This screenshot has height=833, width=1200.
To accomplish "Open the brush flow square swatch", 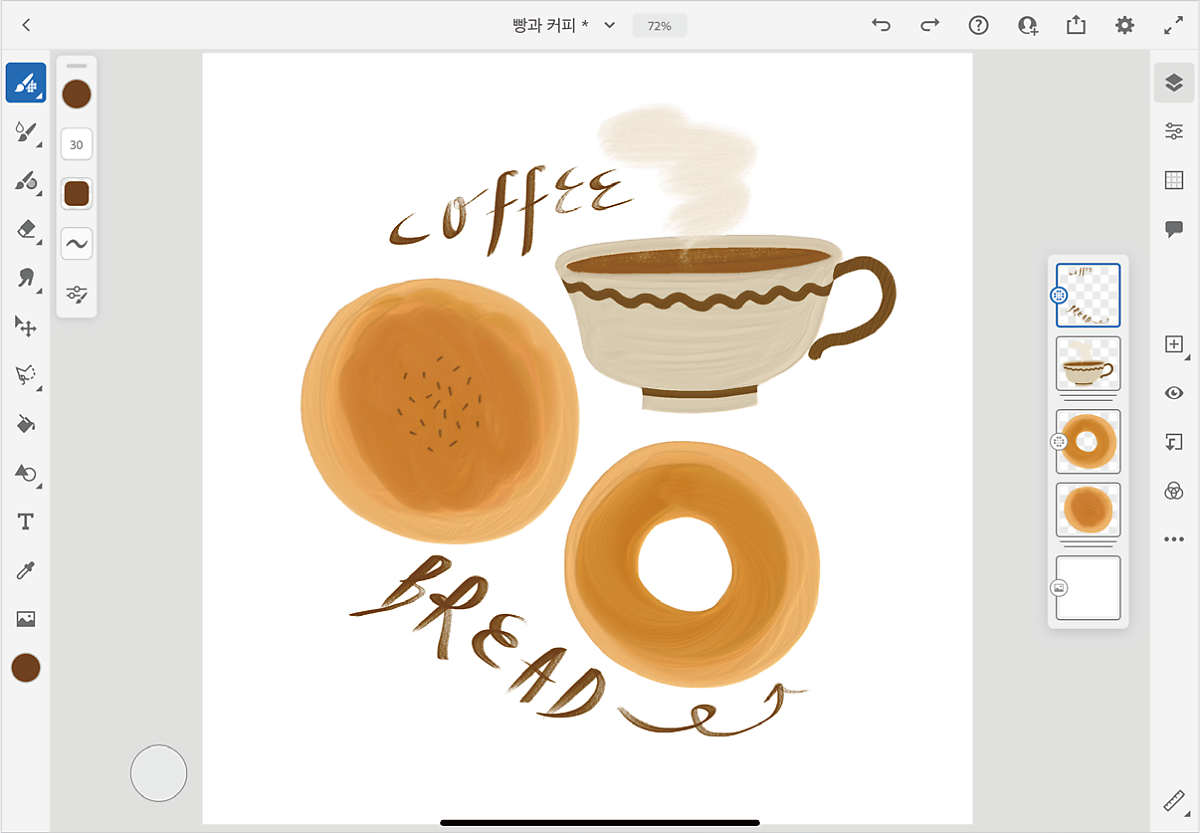I will click(x=77, y=193).
